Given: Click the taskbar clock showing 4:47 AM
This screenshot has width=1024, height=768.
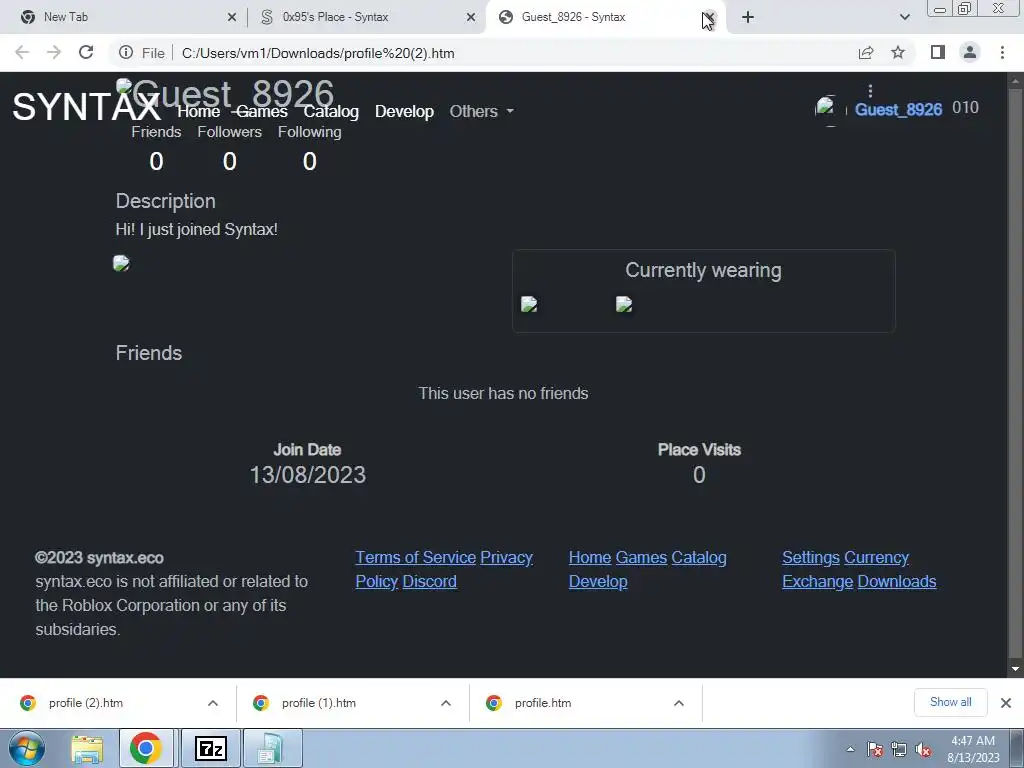Looking at the screenshot, I should pyautogui.click(x=973, y=749).
